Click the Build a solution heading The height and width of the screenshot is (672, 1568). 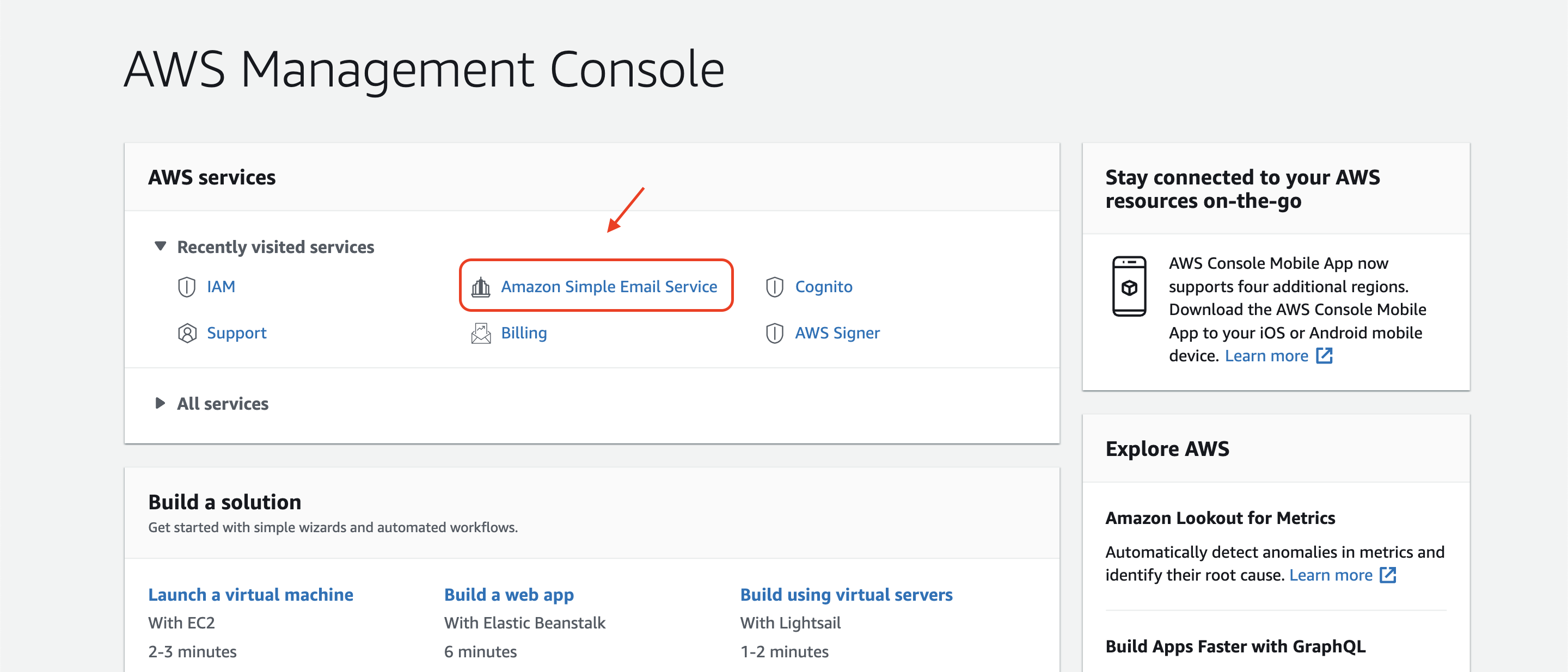(x=225, y=502)
